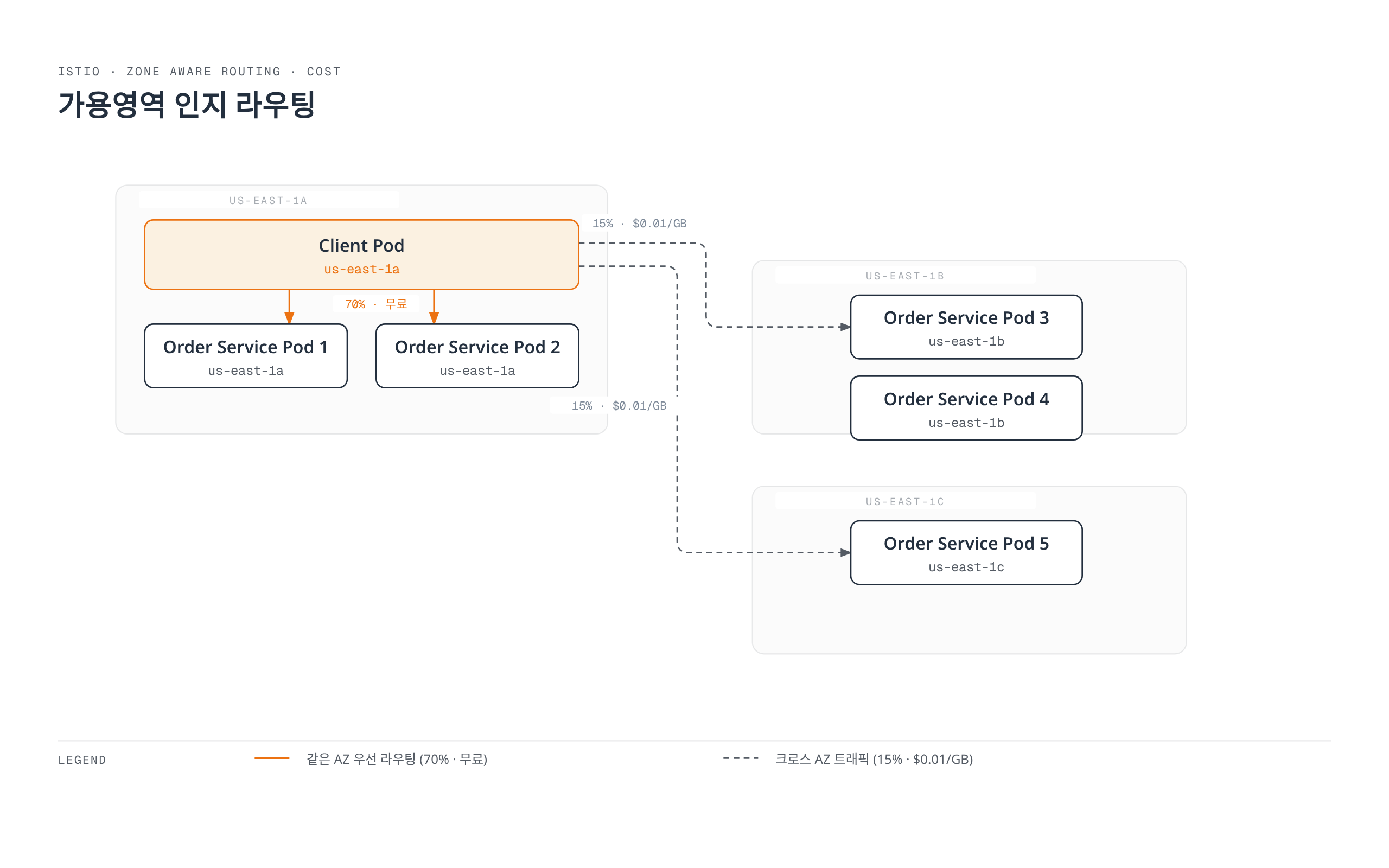The width and height of the screenshot is (1389, 868).
Task: Click the US-EAST-1A zone label
Action: point(269,200)
